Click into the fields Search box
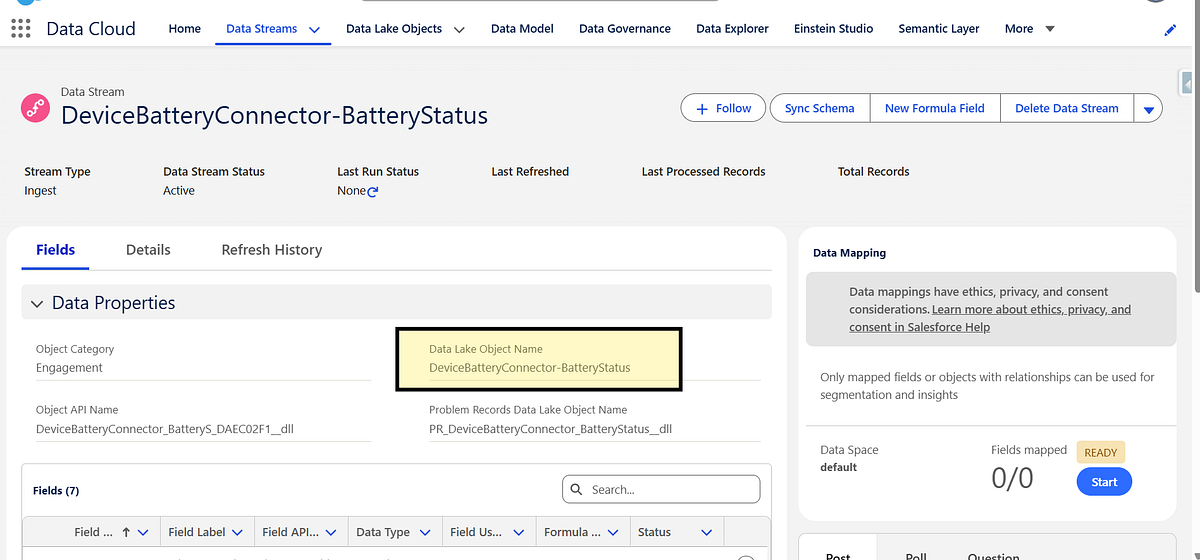1200x560 pixels. (x=670, y=490)
